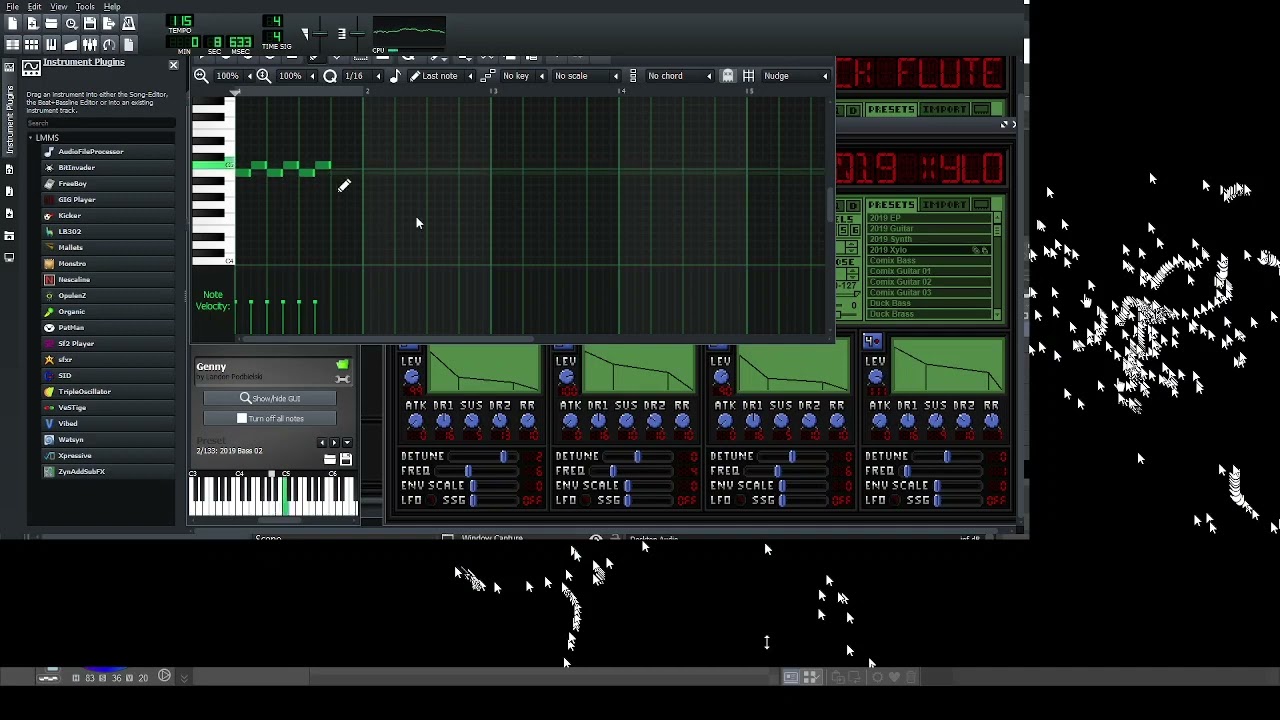This screenshot has height=720, width=1280.
Task: Toggle the metronome icon
Action: [x=128, y=23]
